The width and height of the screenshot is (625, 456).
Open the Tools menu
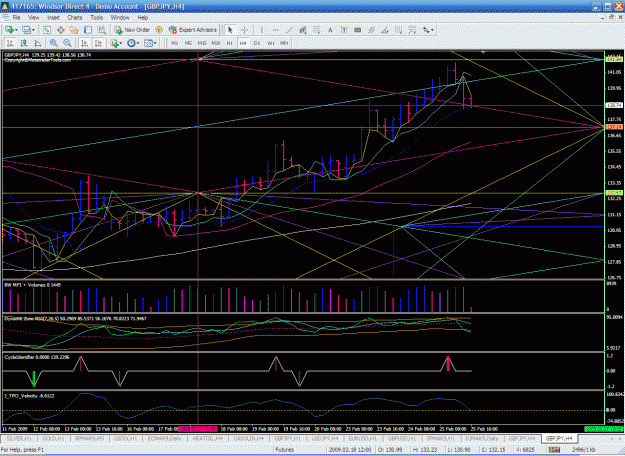click(96, 18)
